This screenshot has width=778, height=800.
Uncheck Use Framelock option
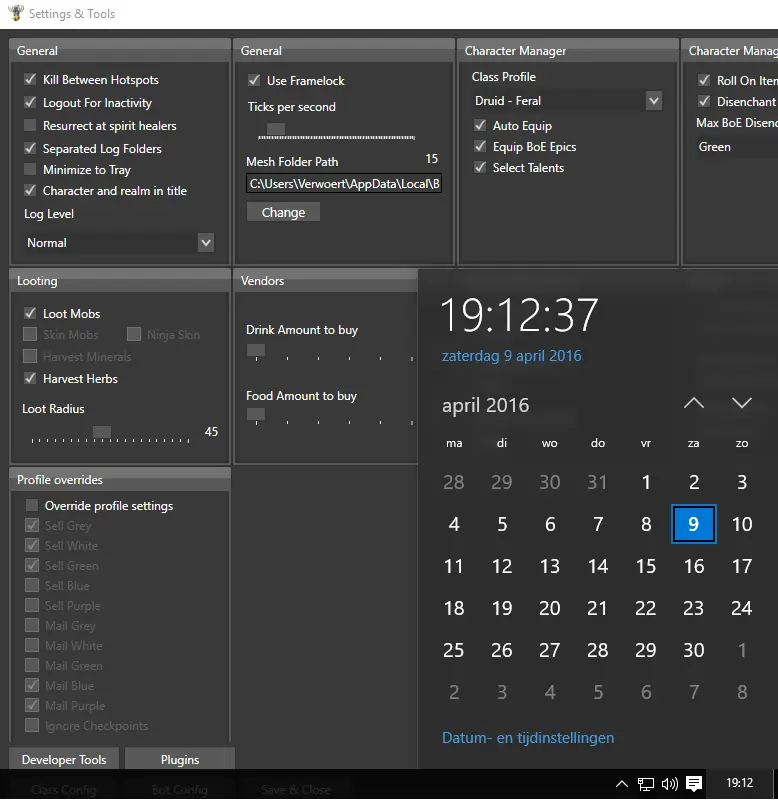tap(254, 81)
